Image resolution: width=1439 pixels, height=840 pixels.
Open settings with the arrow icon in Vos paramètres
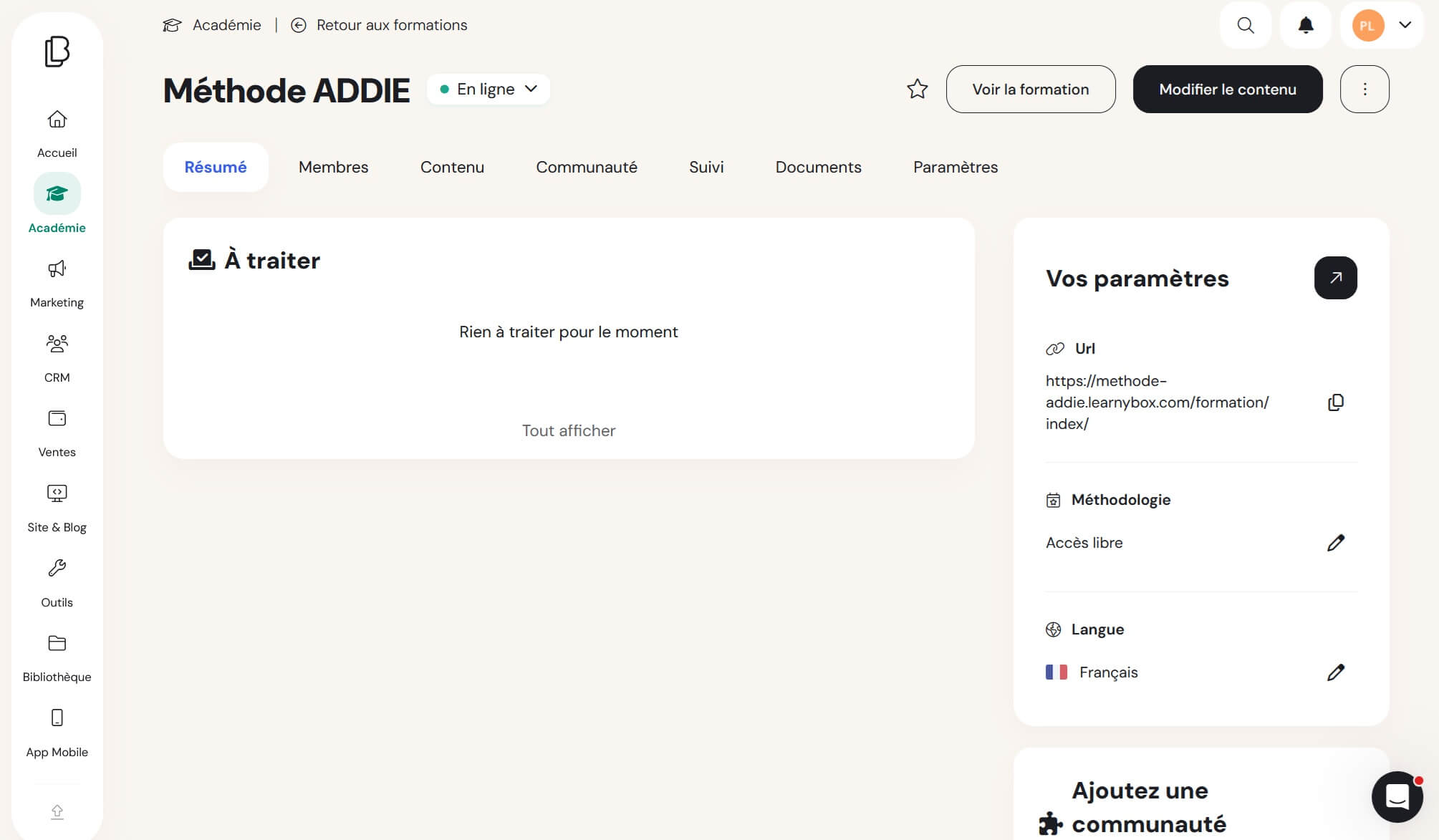[1335, 278]
